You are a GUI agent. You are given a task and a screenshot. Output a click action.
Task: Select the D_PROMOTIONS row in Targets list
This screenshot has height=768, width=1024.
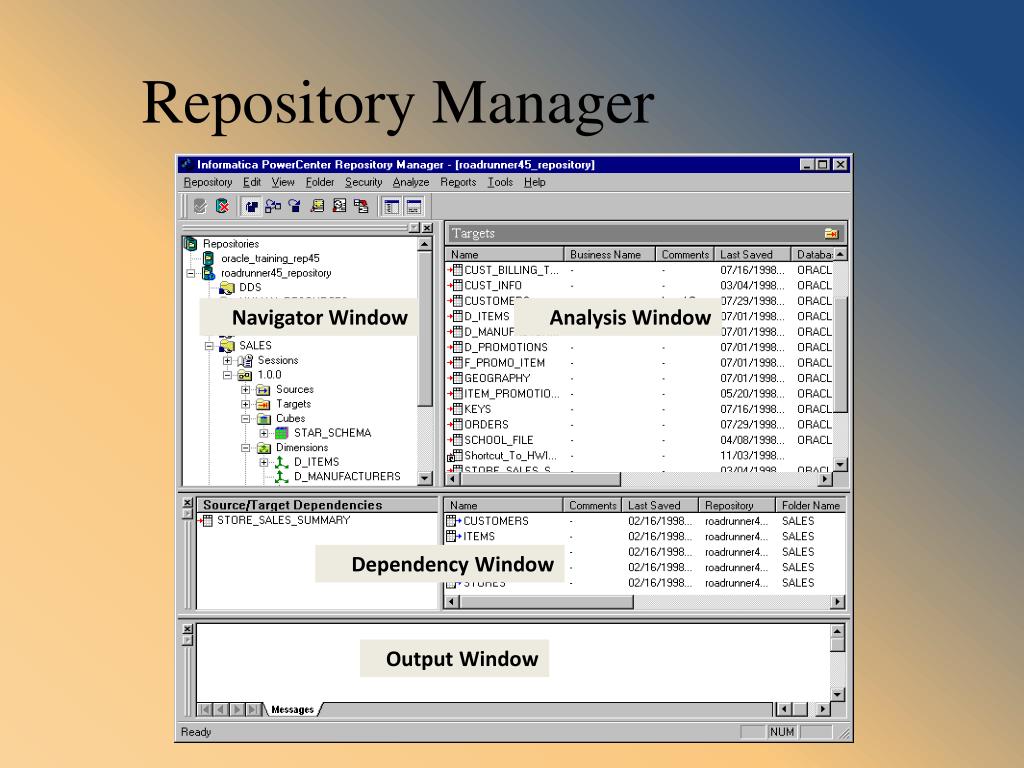pos(639,347)
